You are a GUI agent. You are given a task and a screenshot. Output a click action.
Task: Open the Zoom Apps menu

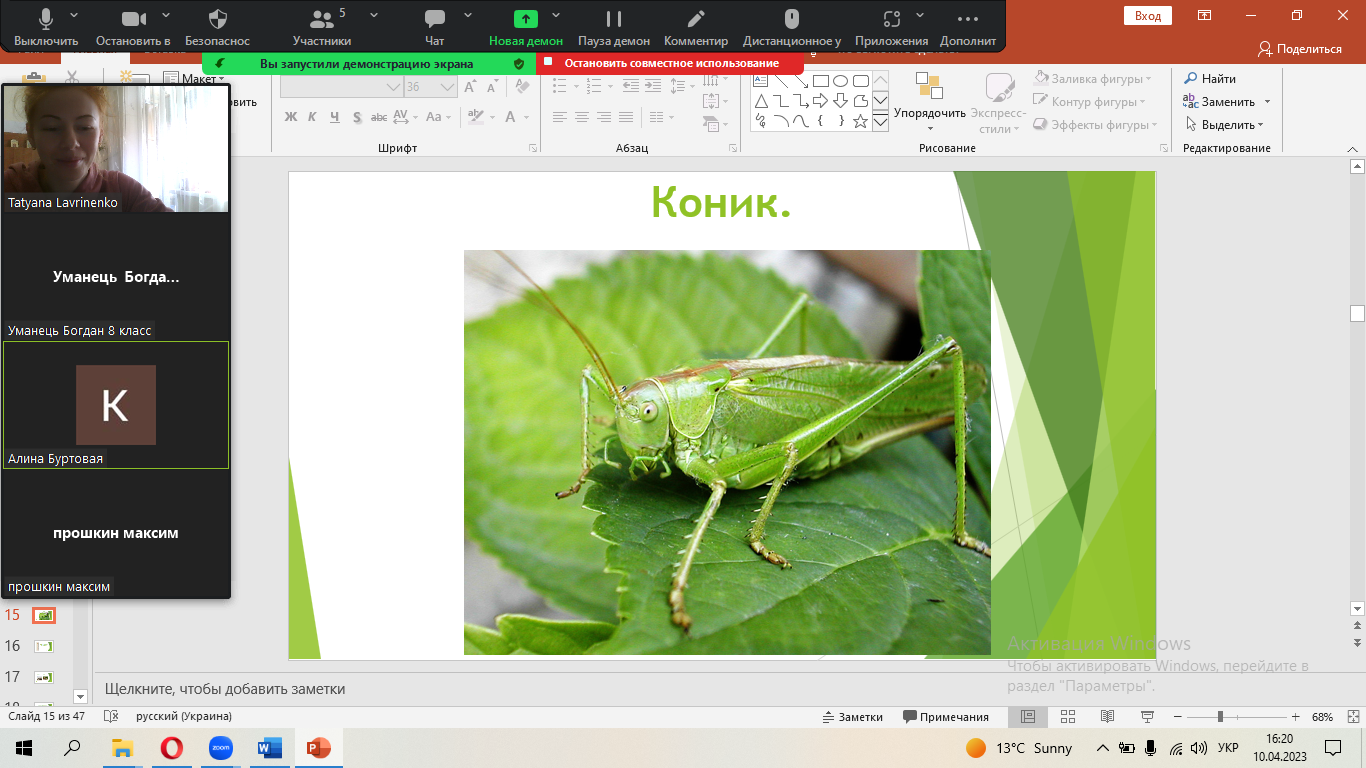coord(891,20)
